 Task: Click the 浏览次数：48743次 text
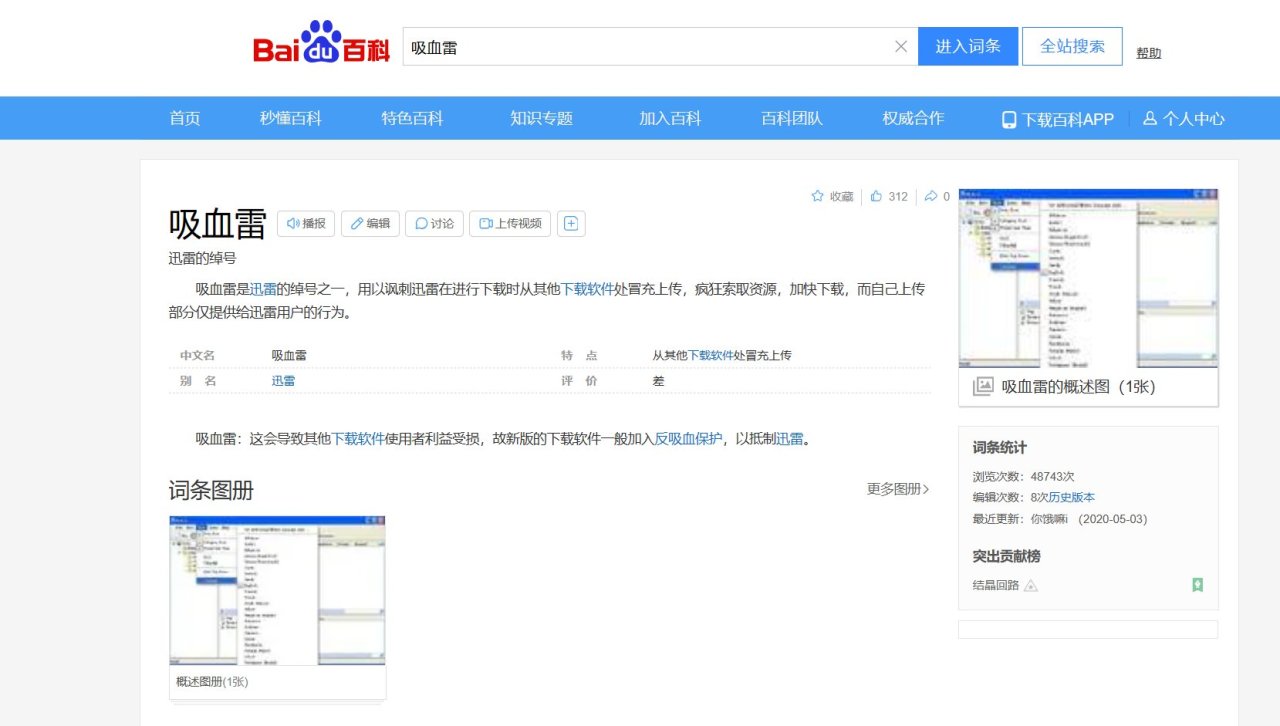pos(1024,476)
